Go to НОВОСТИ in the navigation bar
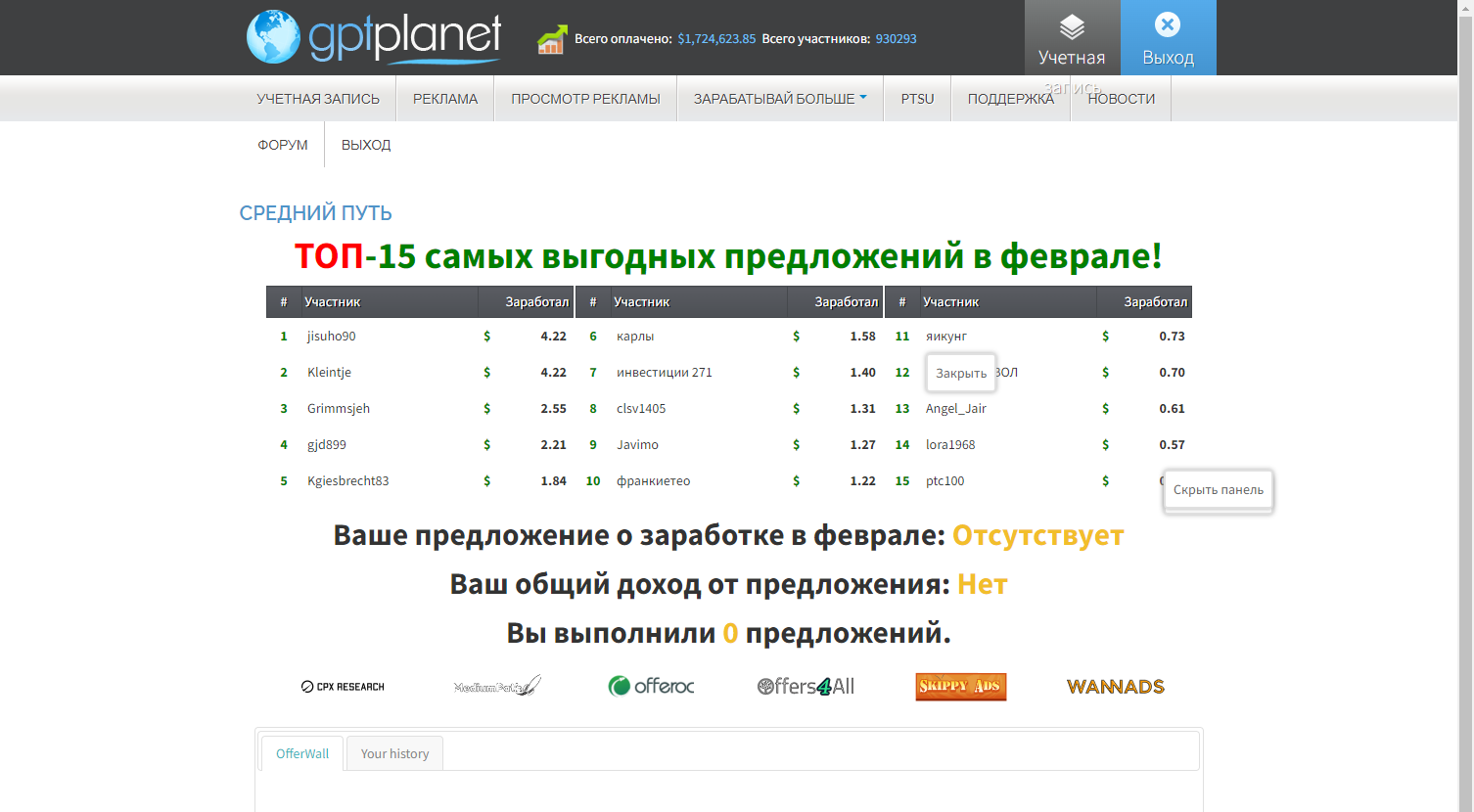This screenshot has height=812, width=1474. [1122, 99]
